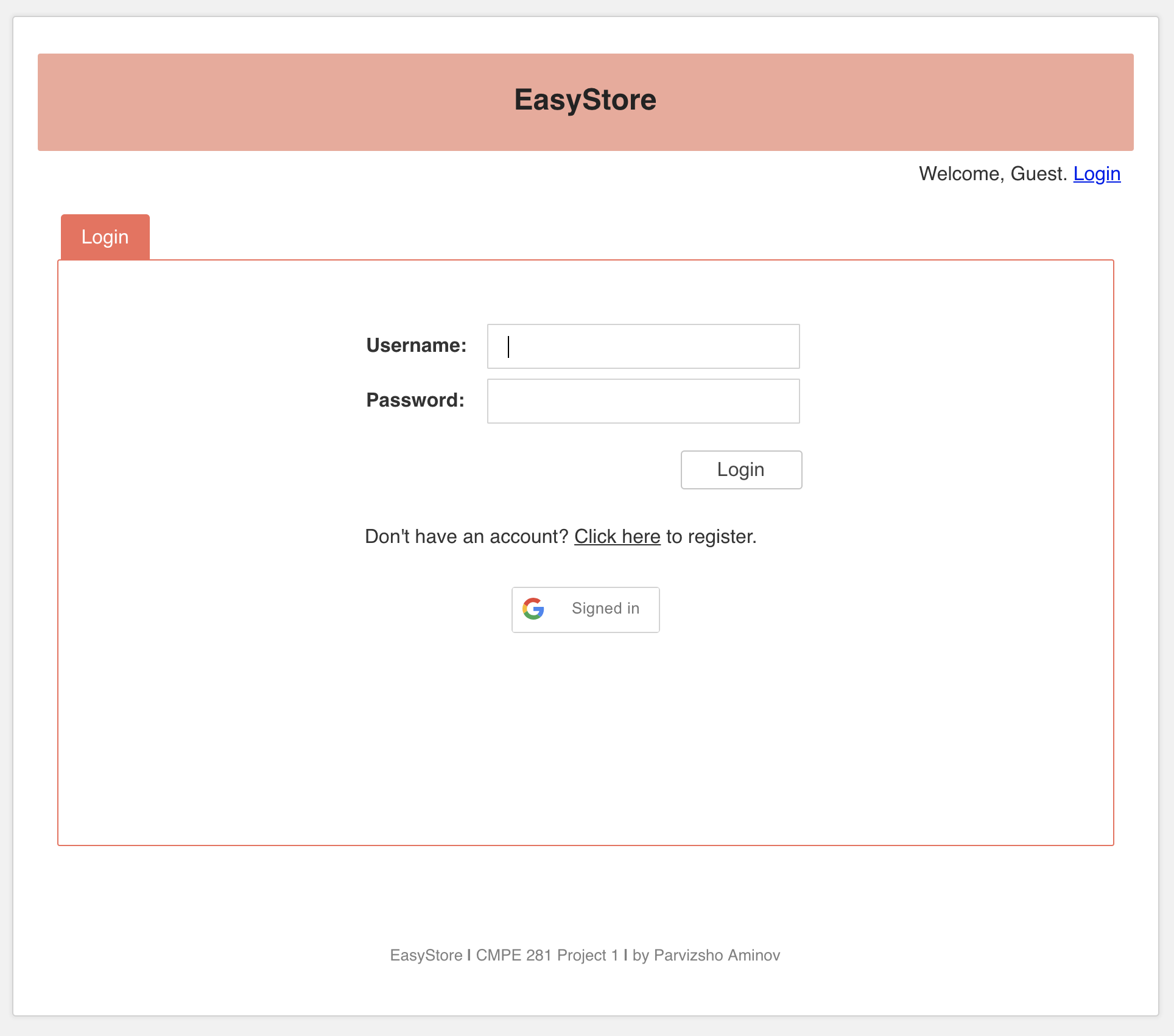The width and height of the screenshot is (1174, 1036).
Task: Click the 'EasyStore' word in footer
Action: tap(426, 956)
